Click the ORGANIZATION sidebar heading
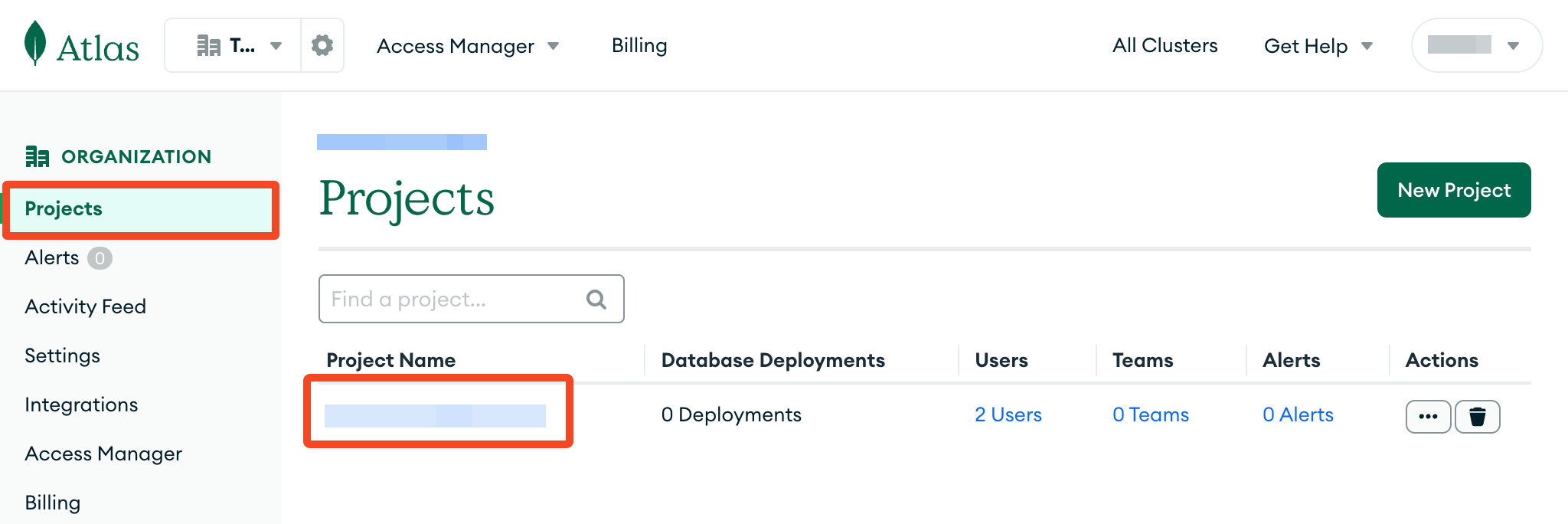 point(136,157)
